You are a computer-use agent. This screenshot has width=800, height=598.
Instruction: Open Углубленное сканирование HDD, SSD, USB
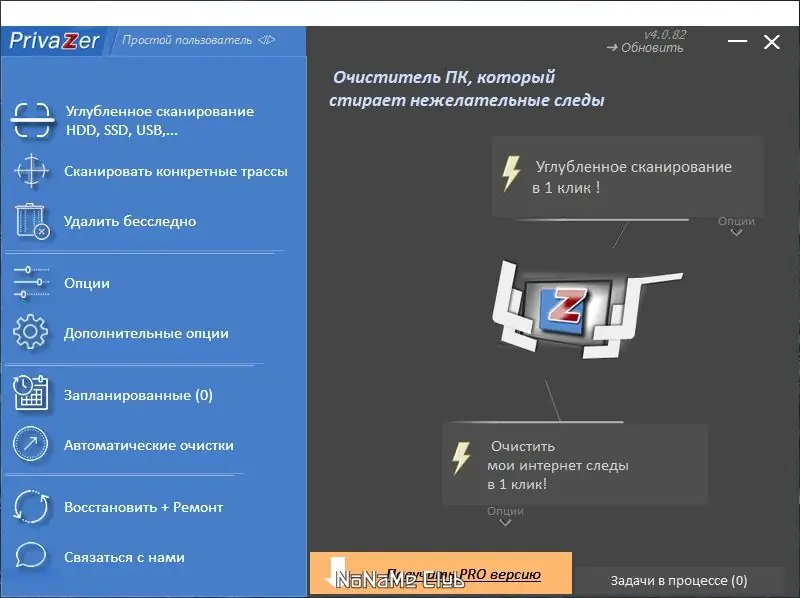(160, 120)
